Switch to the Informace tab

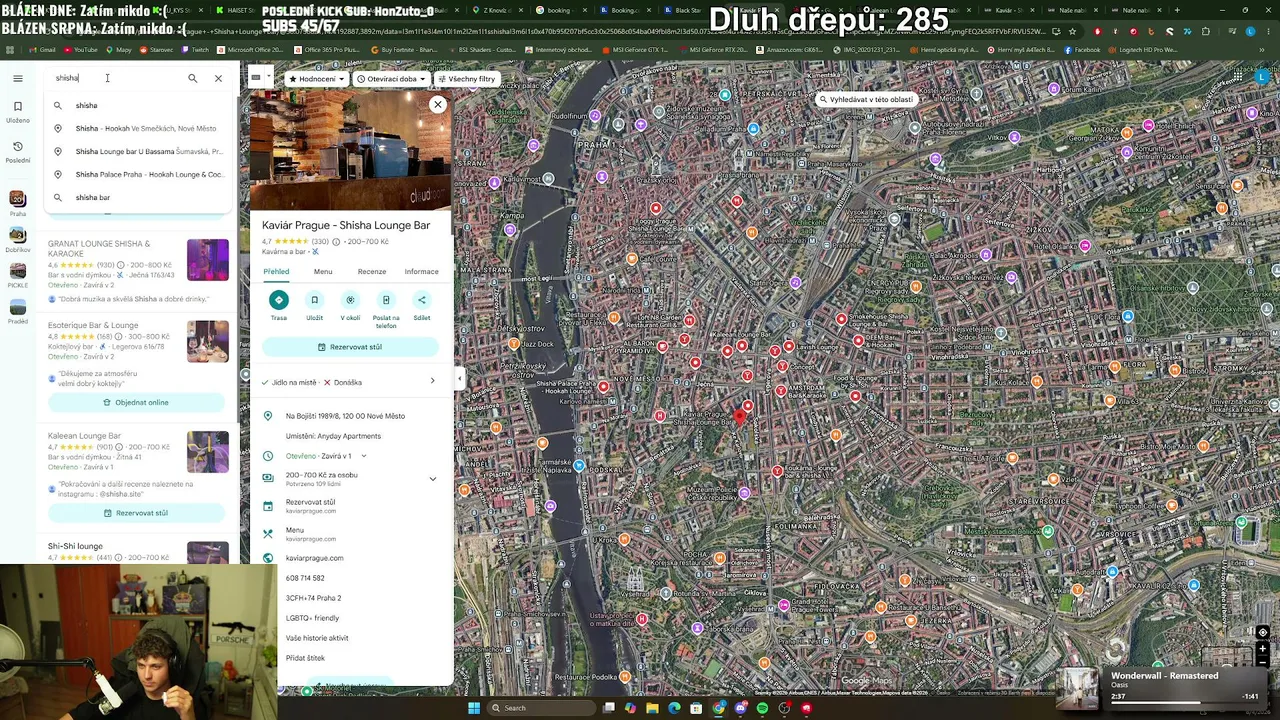click(421, 272)
